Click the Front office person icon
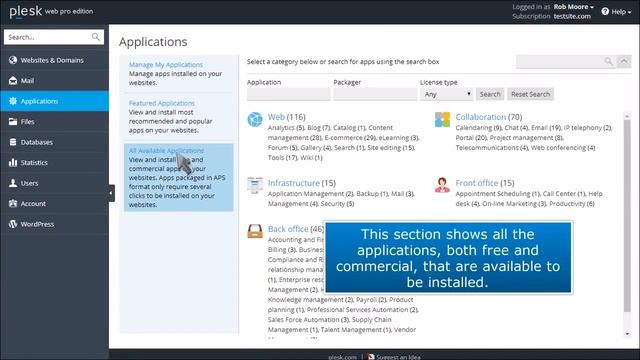 [442, 185]
